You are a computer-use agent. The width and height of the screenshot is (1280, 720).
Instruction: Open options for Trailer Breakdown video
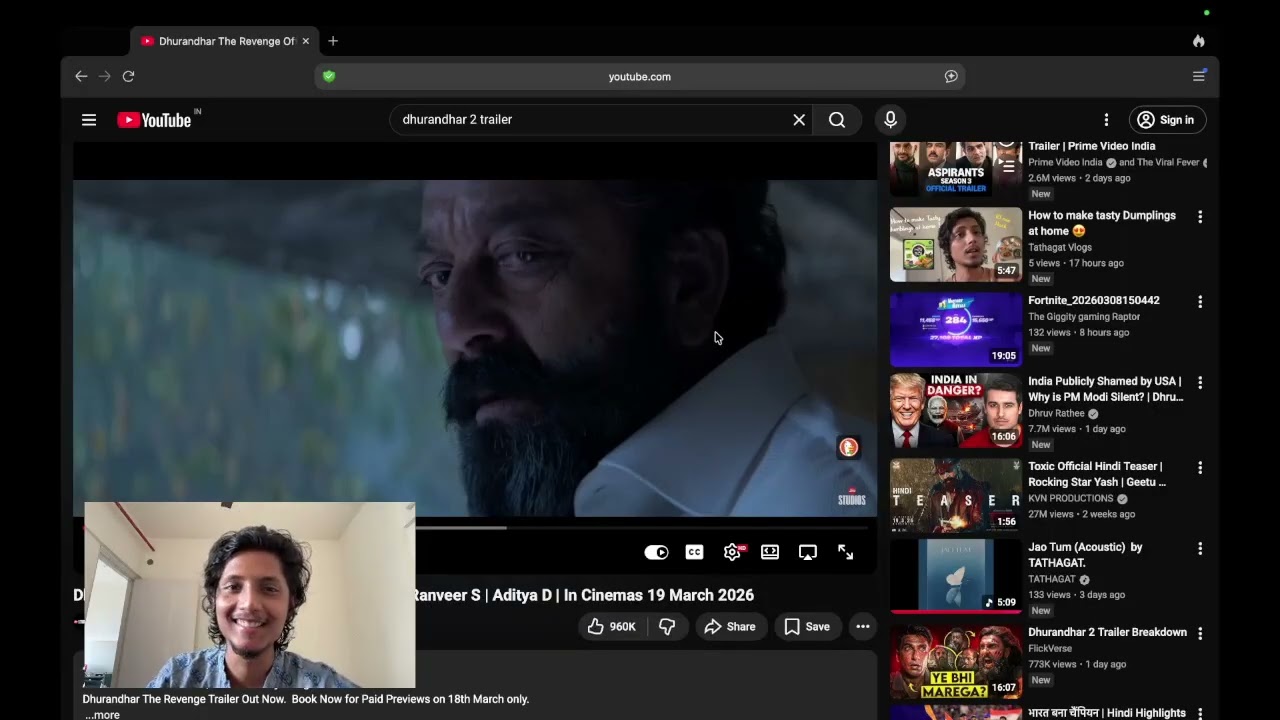click(x=1200, y=634)
